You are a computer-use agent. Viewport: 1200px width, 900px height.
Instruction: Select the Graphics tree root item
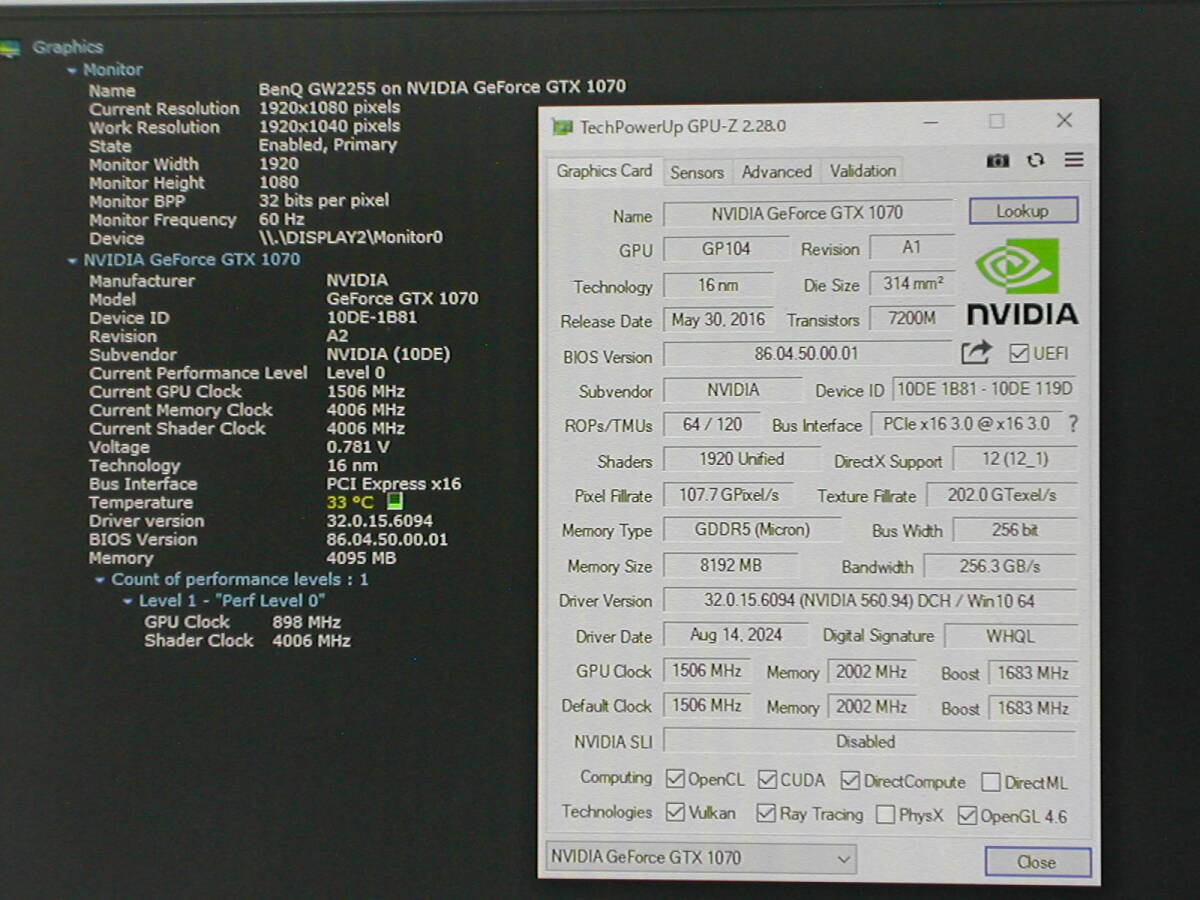click(x=67, y=47)
